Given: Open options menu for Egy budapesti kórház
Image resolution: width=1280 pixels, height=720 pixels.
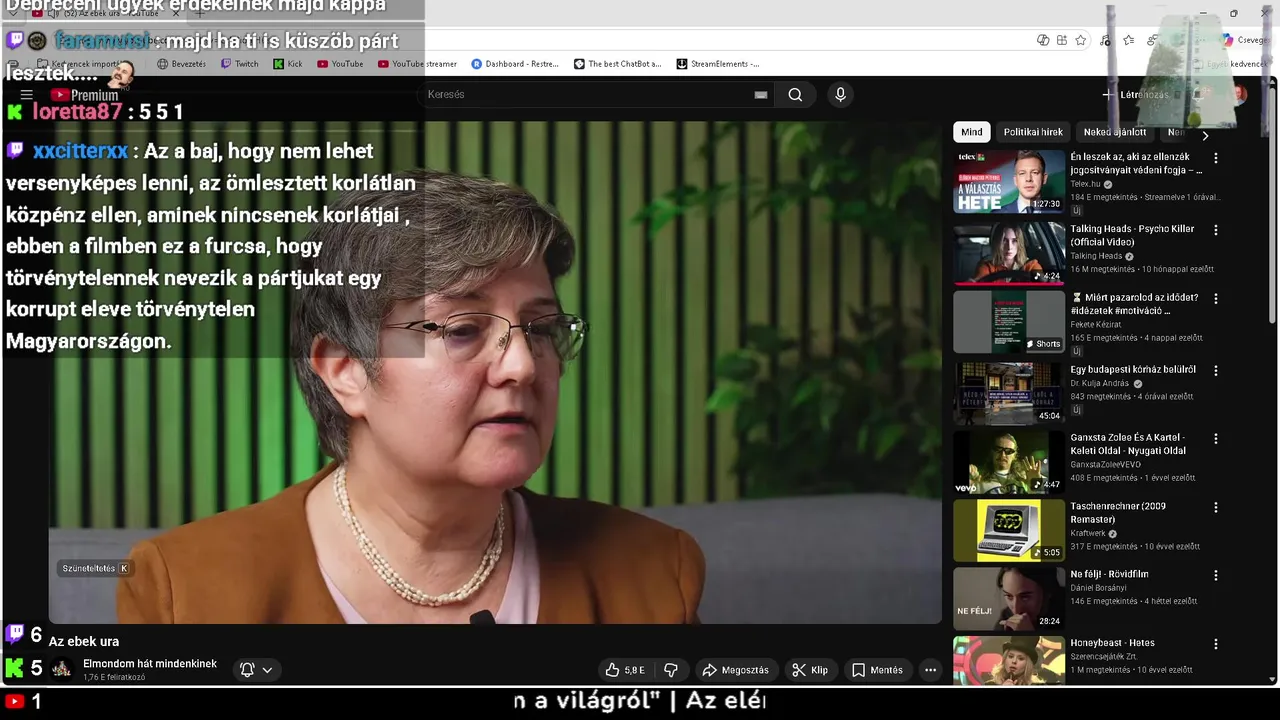Looking at the screenshot, I should click(1216, 370).
